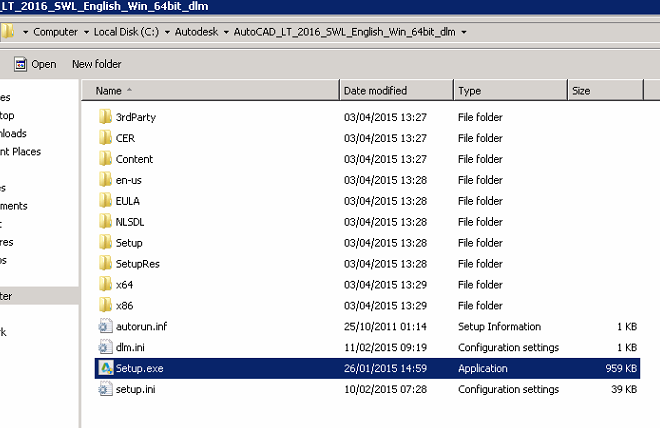Expand dropdown arrow after Autodesk breadcrumb
The image size is (660, 428).
(226, 32)
